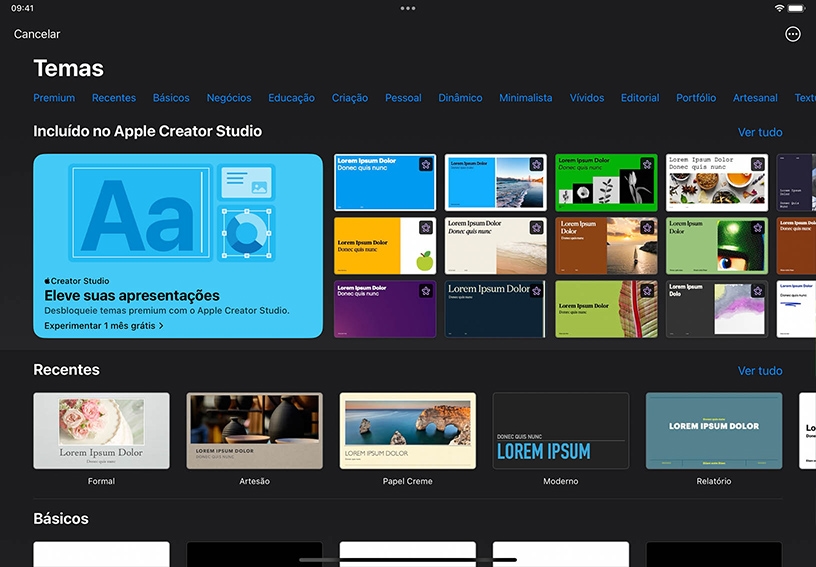Jump to the Portfólio category
Screen dimensions: 816x567
[x=696, y=98]
